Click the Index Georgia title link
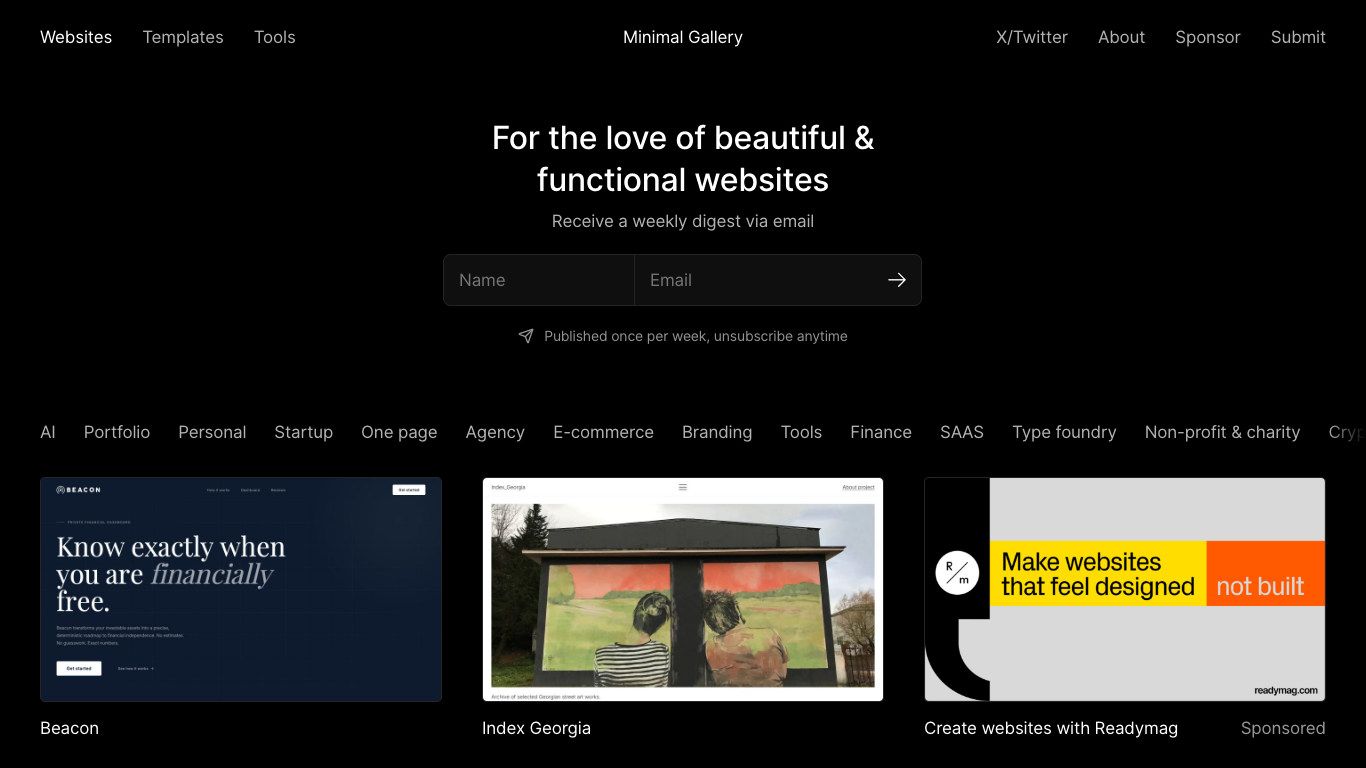This screenshot has height=768, width=1366. click(x=536, y=728)
